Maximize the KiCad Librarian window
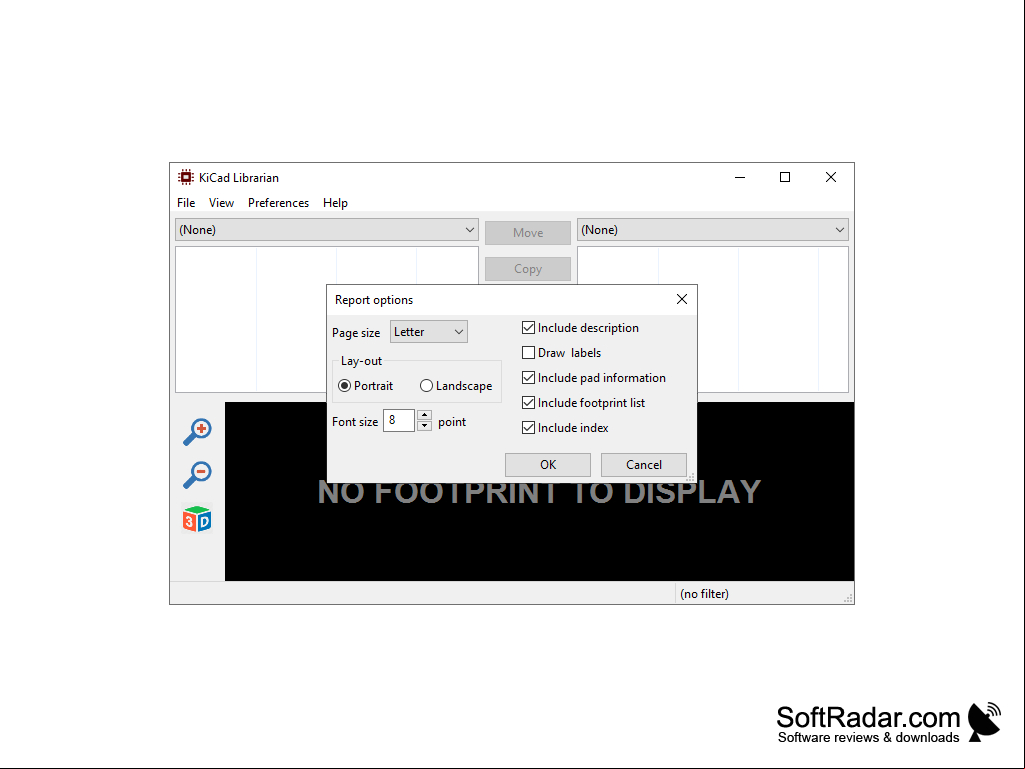 pyautogui.click(x=785, y=177)
